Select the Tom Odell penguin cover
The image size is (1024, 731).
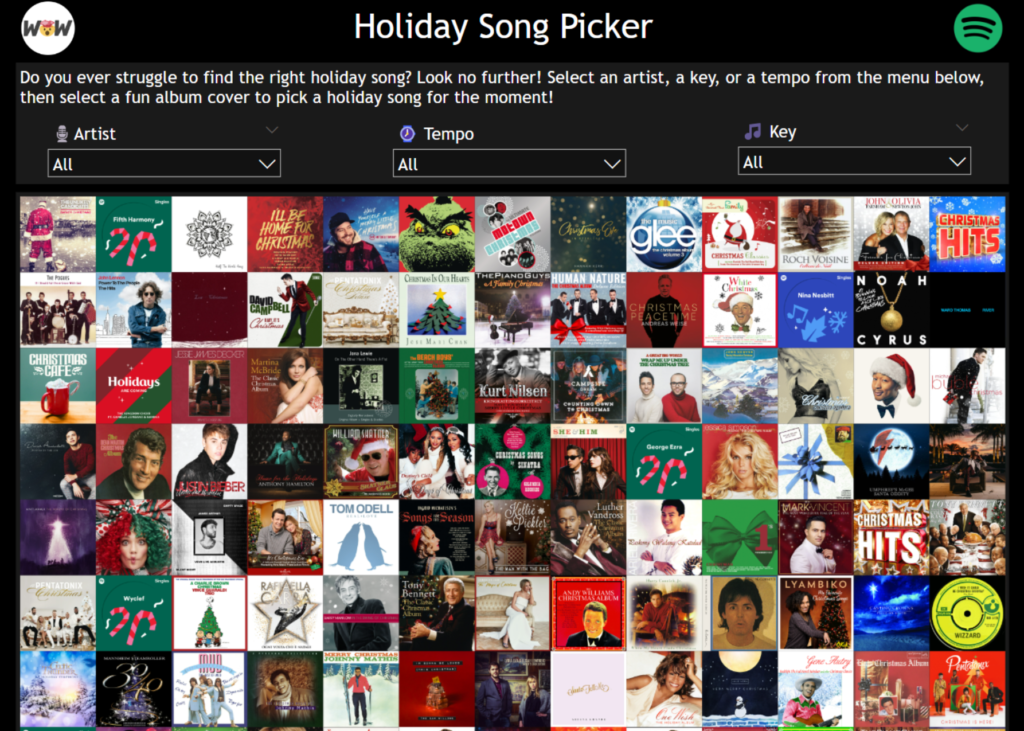[361, 537]
